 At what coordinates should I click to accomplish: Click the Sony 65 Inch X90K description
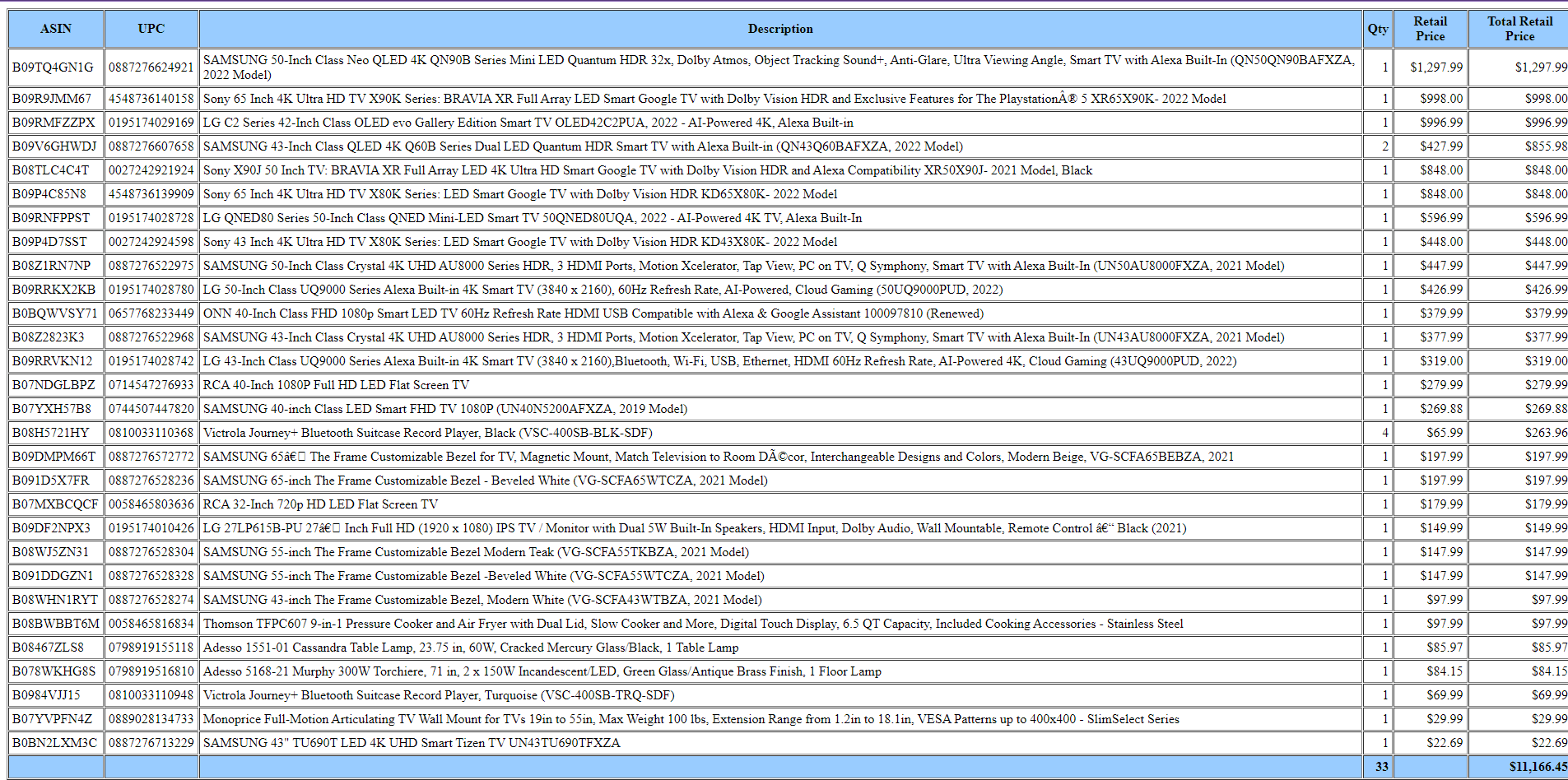pos(780,99)
